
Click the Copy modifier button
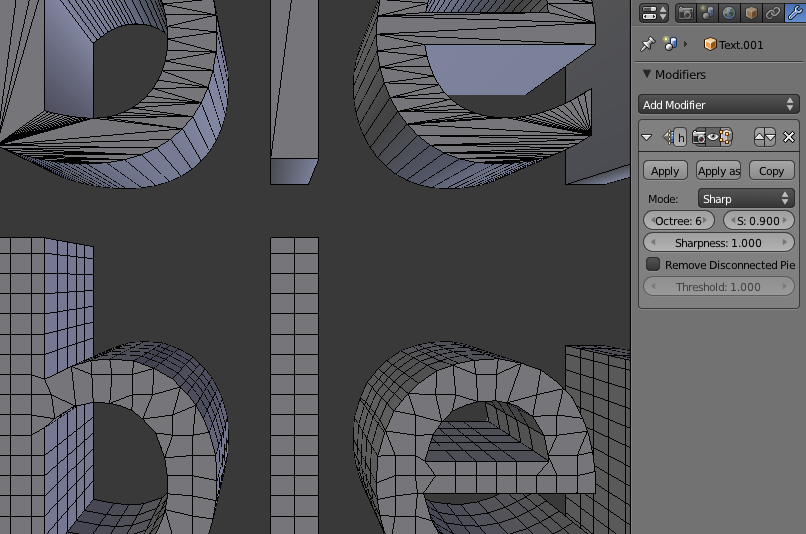[772, 171]
